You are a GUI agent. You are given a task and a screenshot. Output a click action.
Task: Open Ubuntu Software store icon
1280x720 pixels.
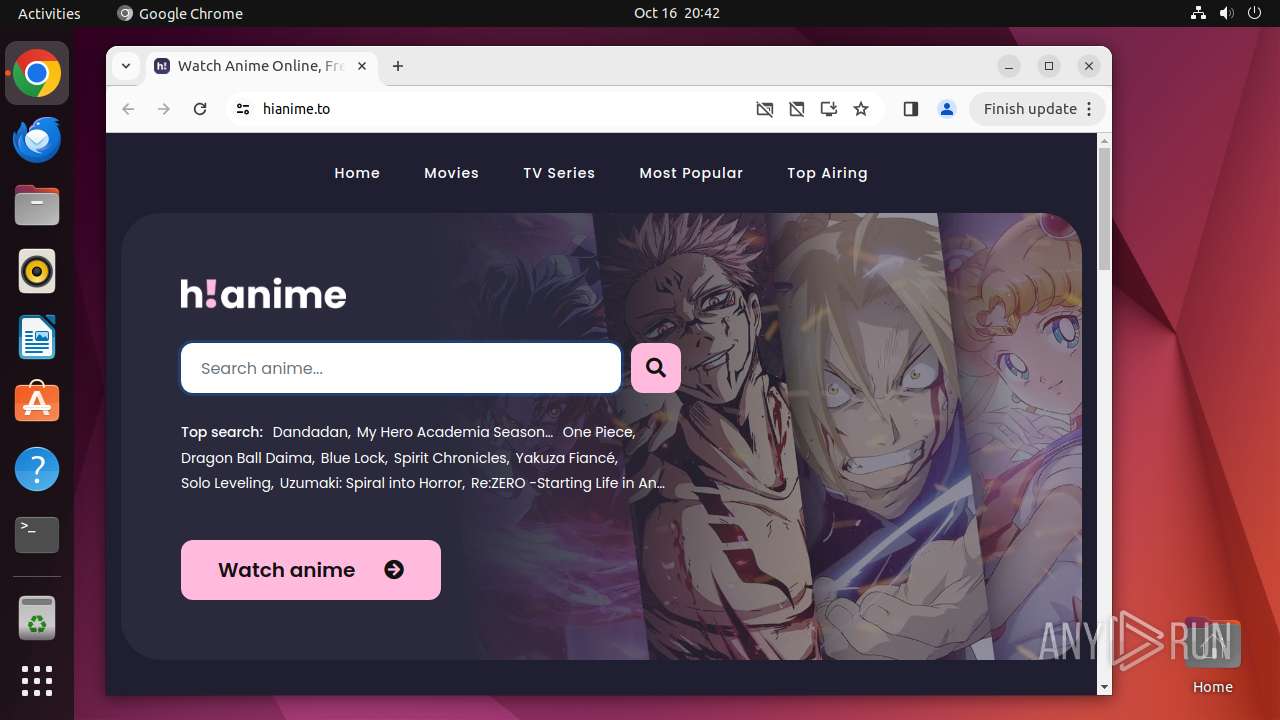[37, 403]
